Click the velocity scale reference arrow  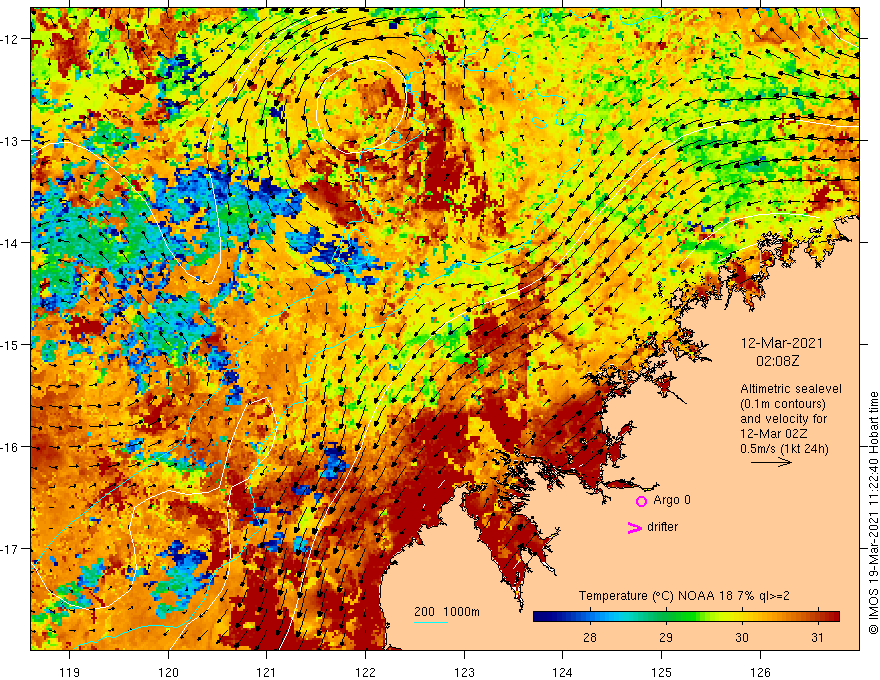(x=771, y=462)
